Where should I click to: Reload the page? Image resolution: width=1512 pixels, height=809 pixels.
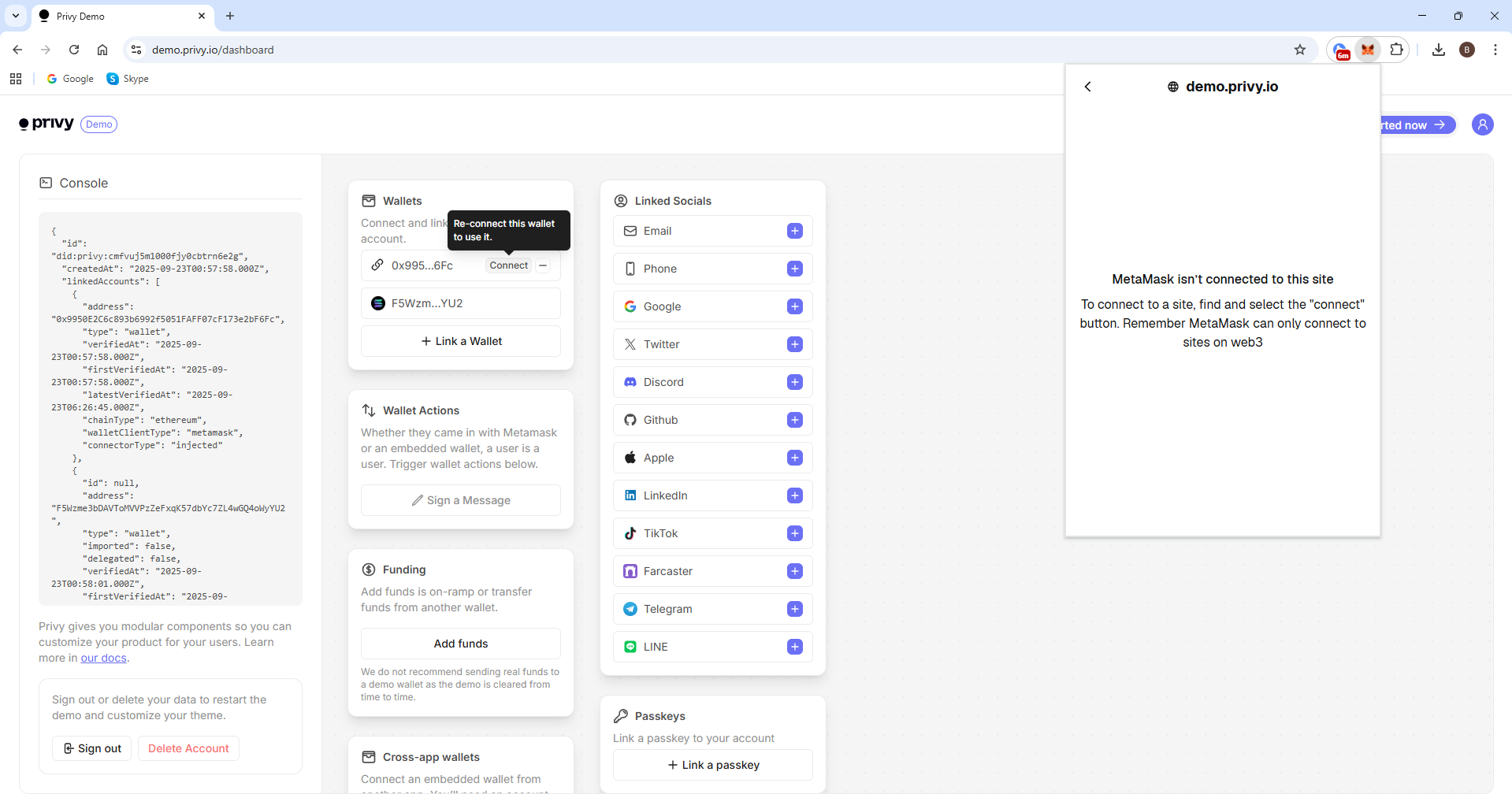[x=74, y=50]
